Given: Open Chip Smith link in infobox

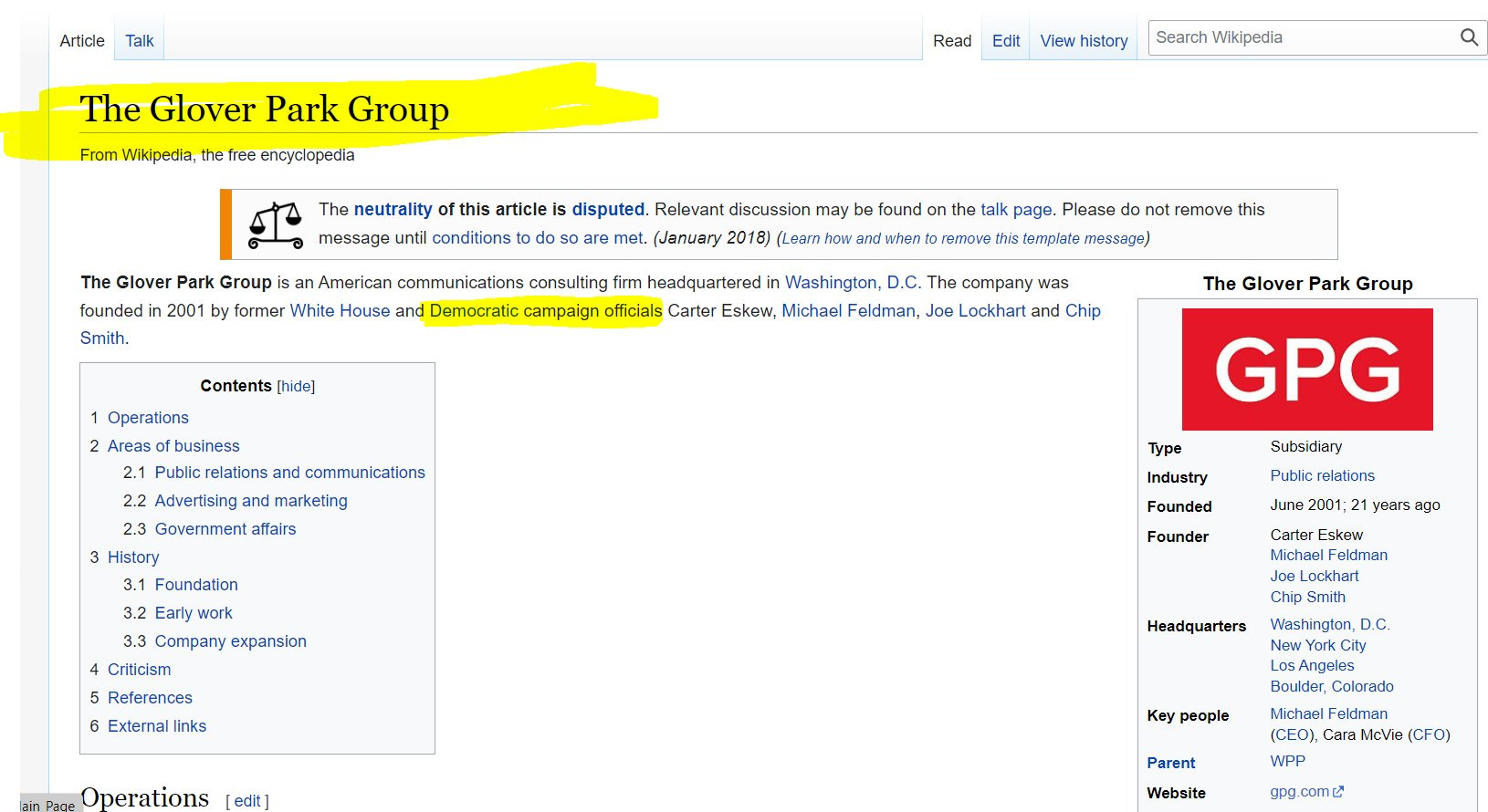Looking at the screenshot, I should [x=1307, y=597].
